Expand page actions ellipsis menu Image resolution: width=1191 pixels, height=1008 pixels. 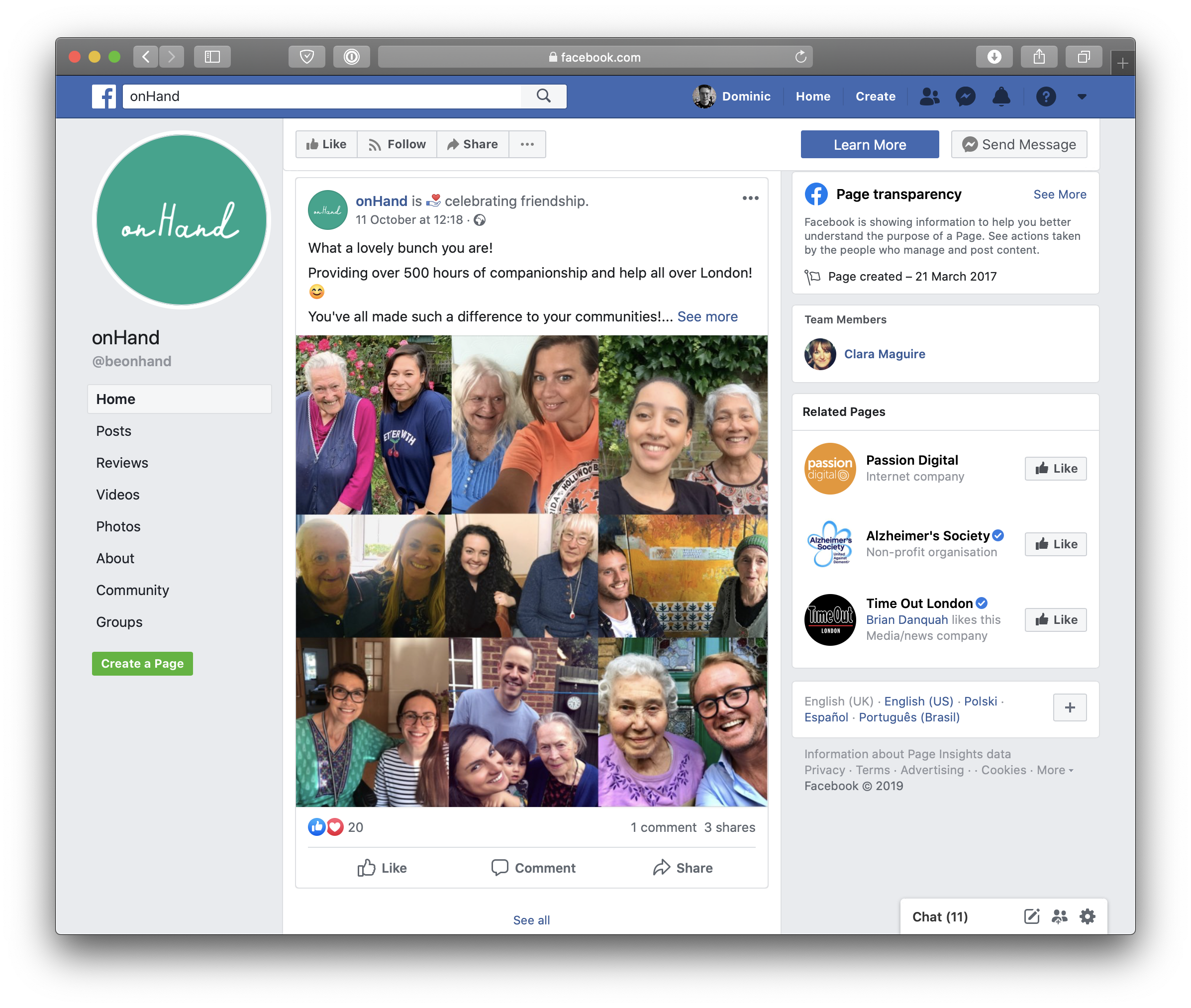tap(527, 145)
